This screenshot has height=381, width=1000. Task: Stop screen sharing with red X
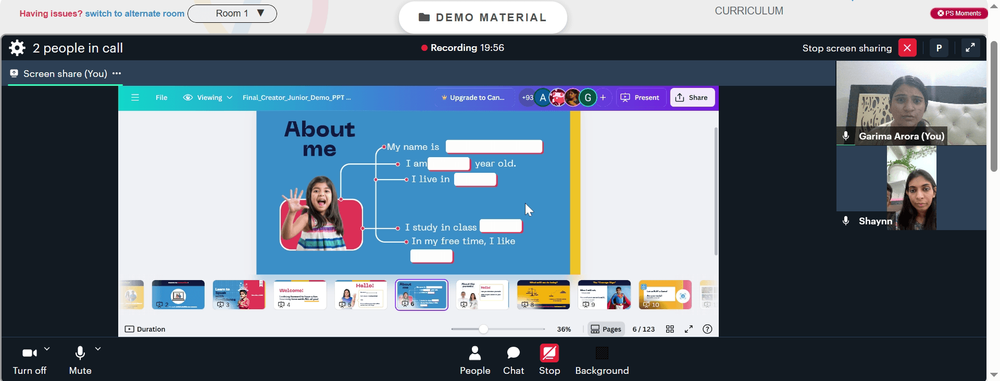coord(907,49)
